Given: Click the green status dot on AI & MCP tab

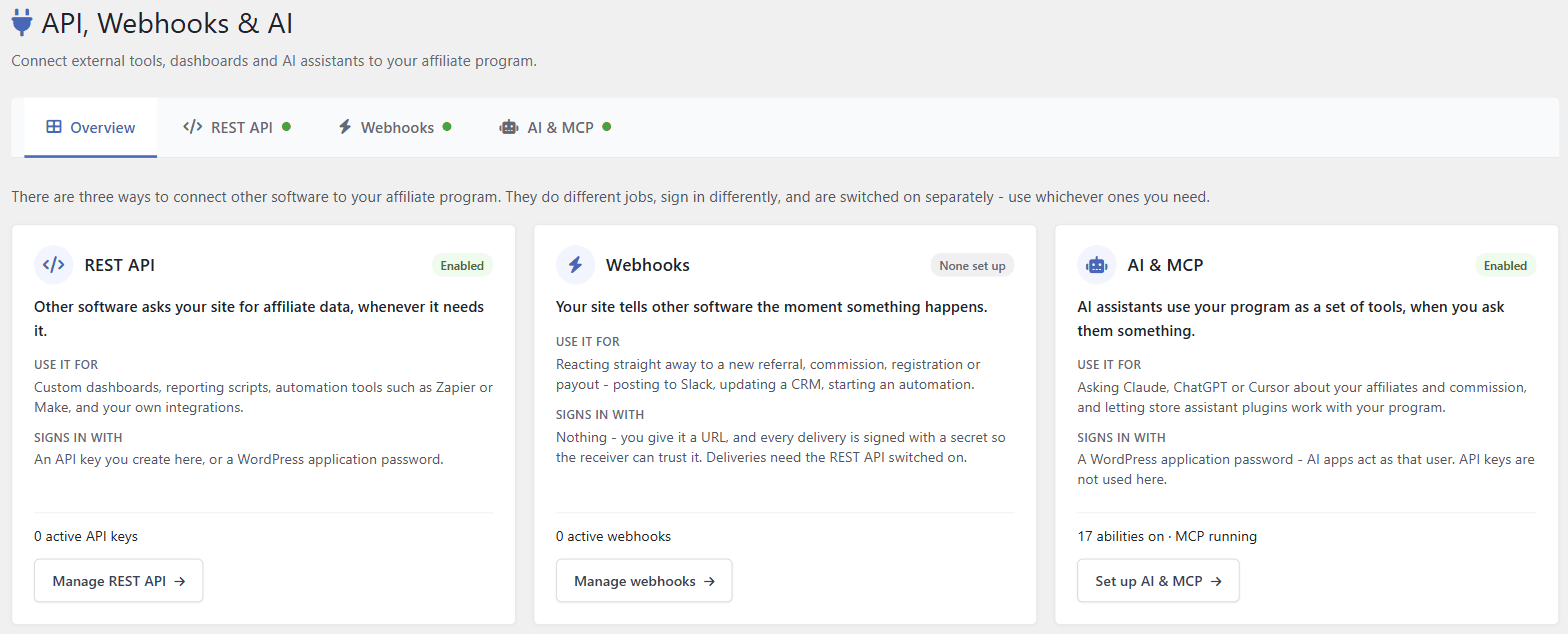Looking at the screenshot, I should [x=607, y=127].
